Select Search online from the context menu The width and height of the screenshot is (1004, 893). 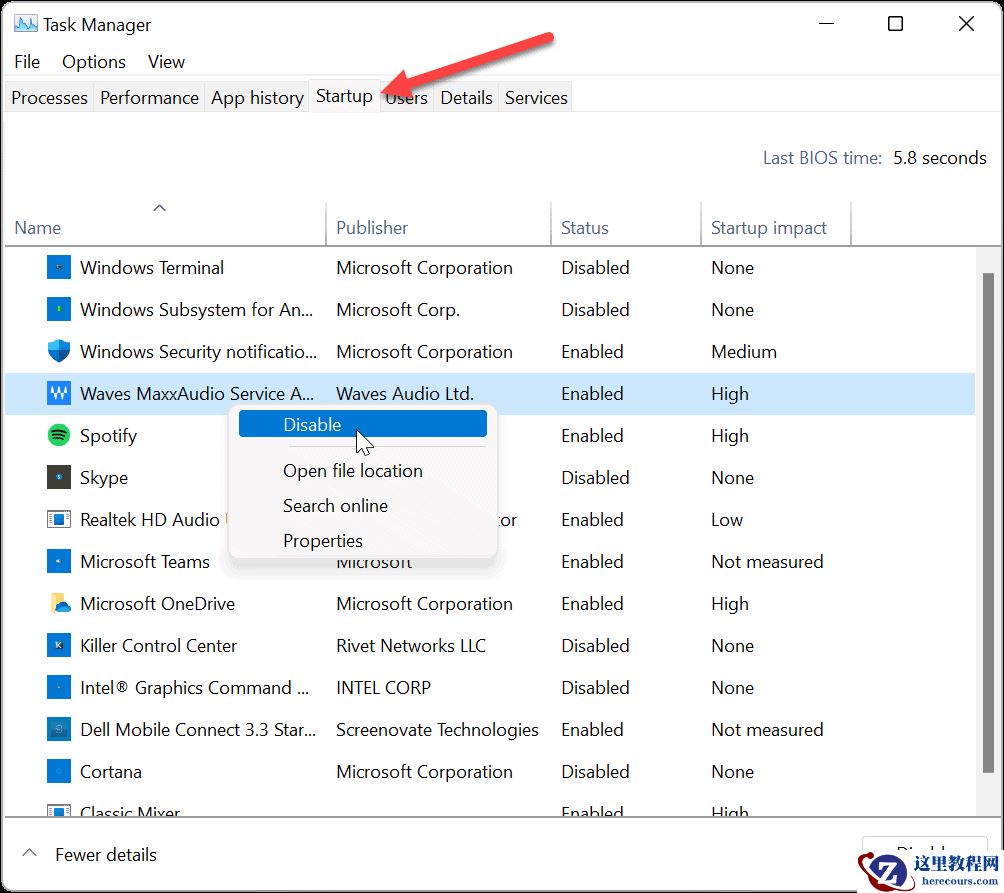click(335, 505)
